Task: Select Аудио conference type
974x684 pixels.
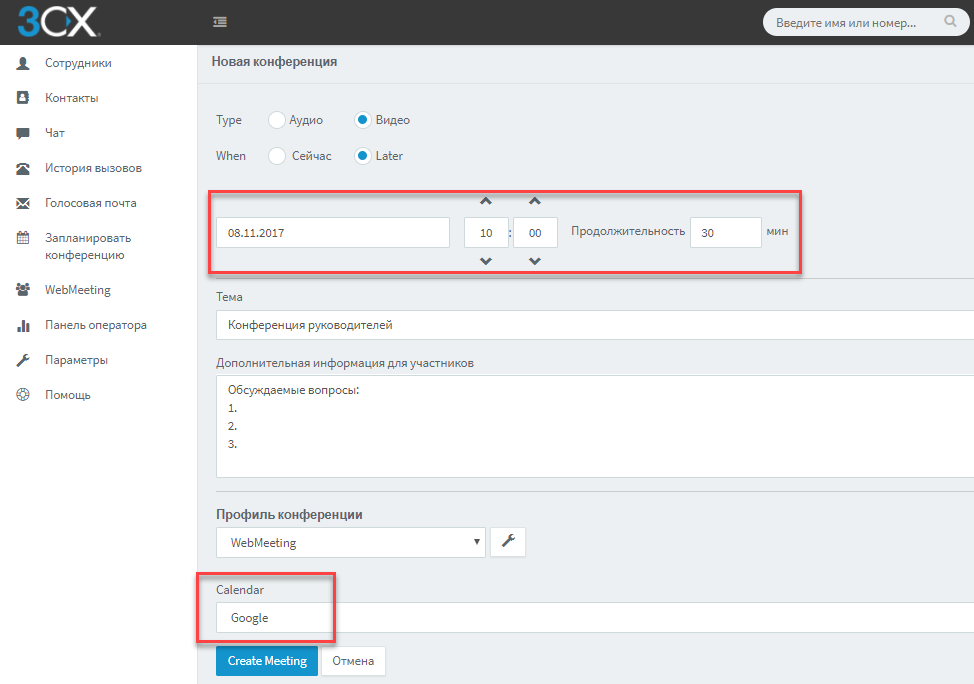Action: coord(277,120)
